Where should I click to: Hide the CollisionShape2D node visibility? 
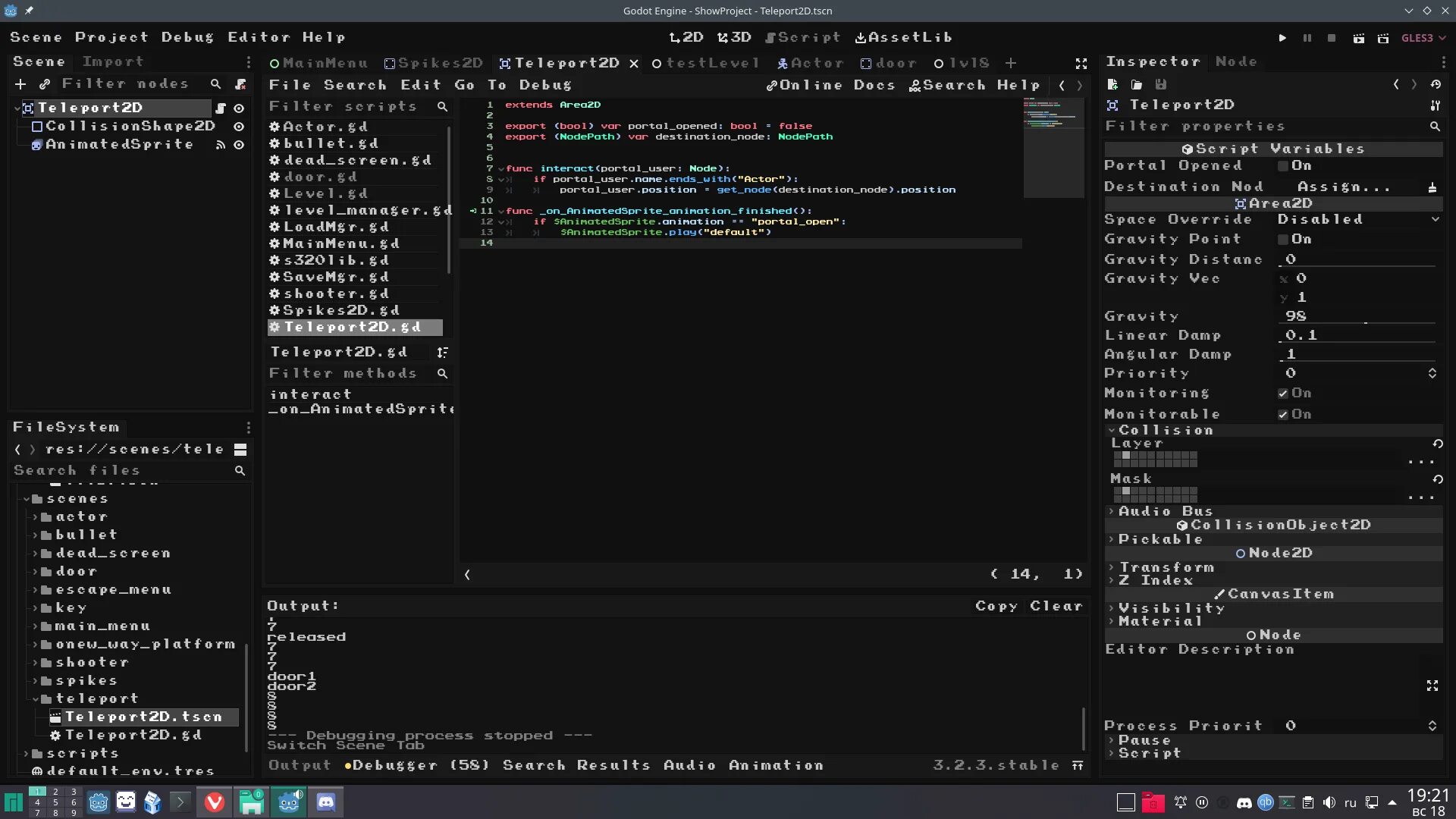tap(239, 127)
